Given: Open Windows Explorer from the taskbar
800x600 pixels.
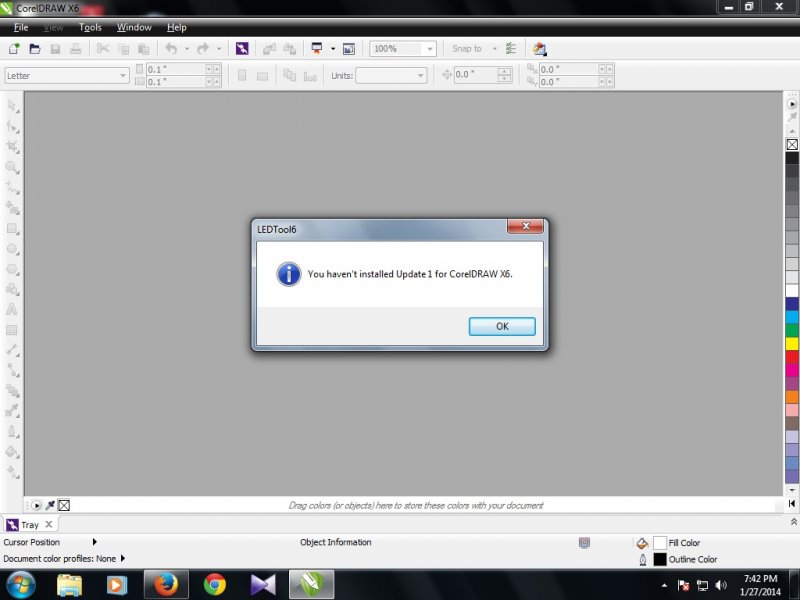Looking at the screenshot, I should coord(69,585).
